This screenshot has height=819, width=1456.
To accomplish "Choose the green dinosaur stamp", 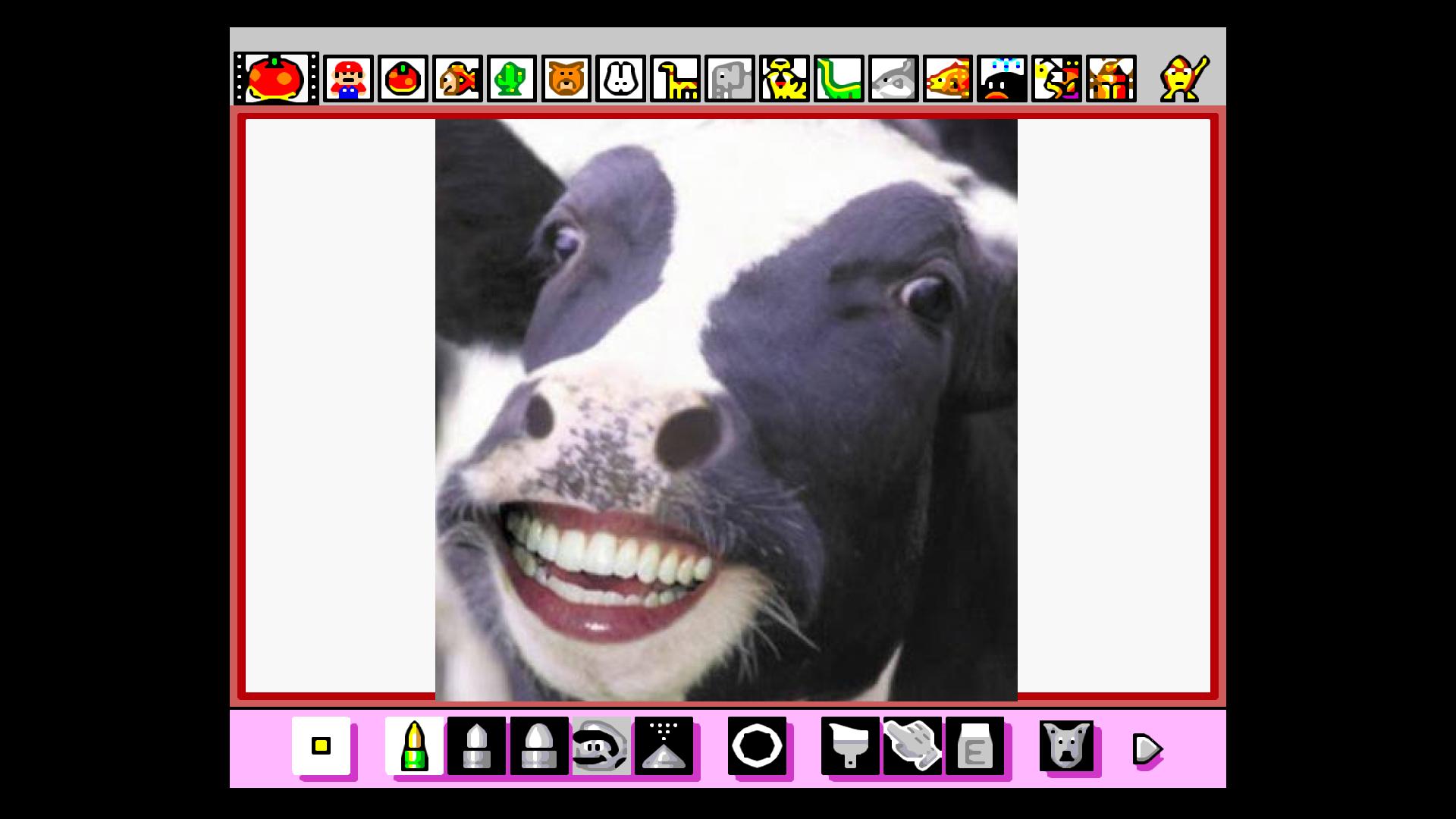I will click(x=839, y=78).
